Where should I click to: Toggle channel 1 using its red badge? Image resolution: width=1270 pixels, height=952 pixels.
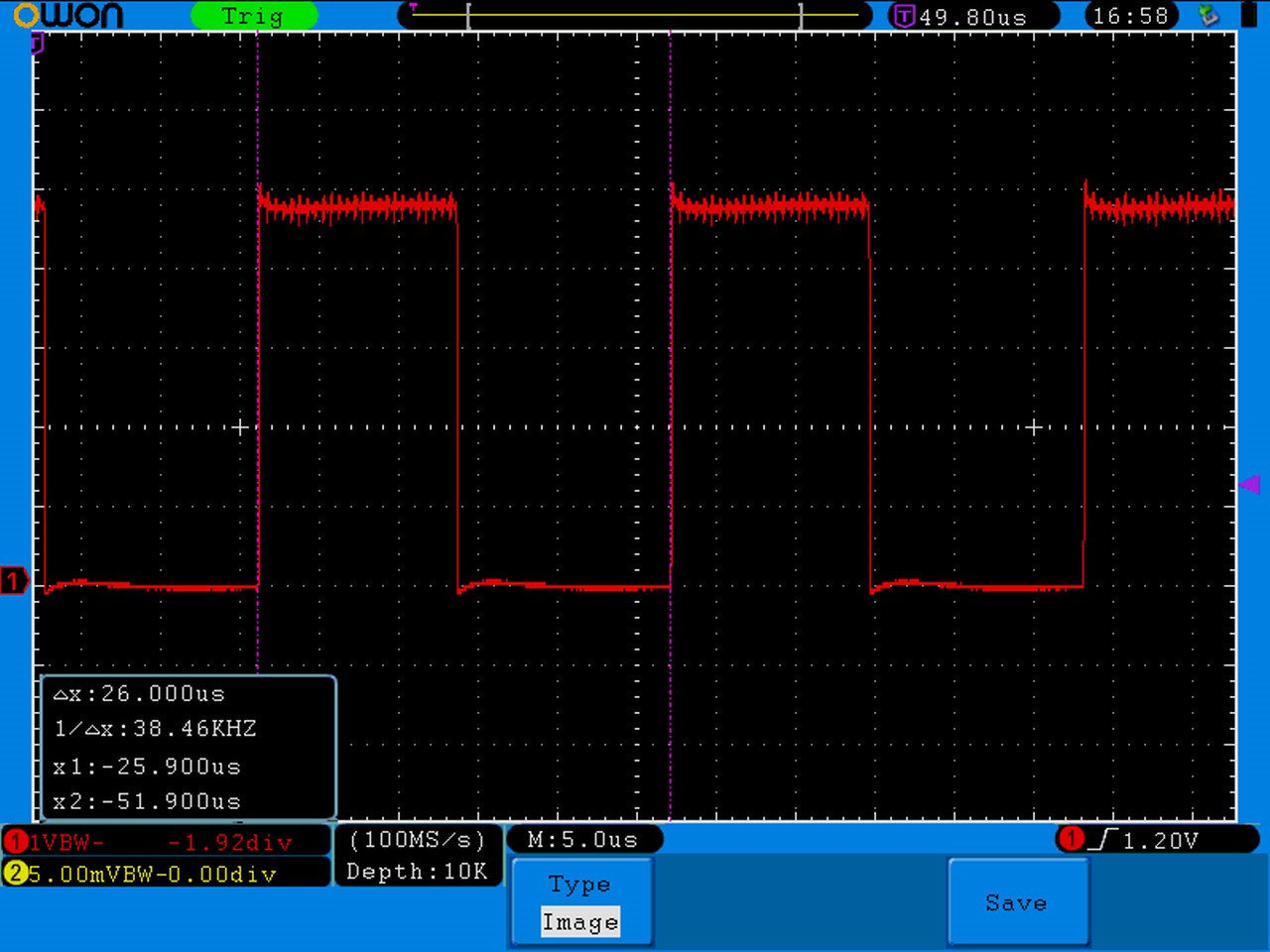(x=15, y=842)
